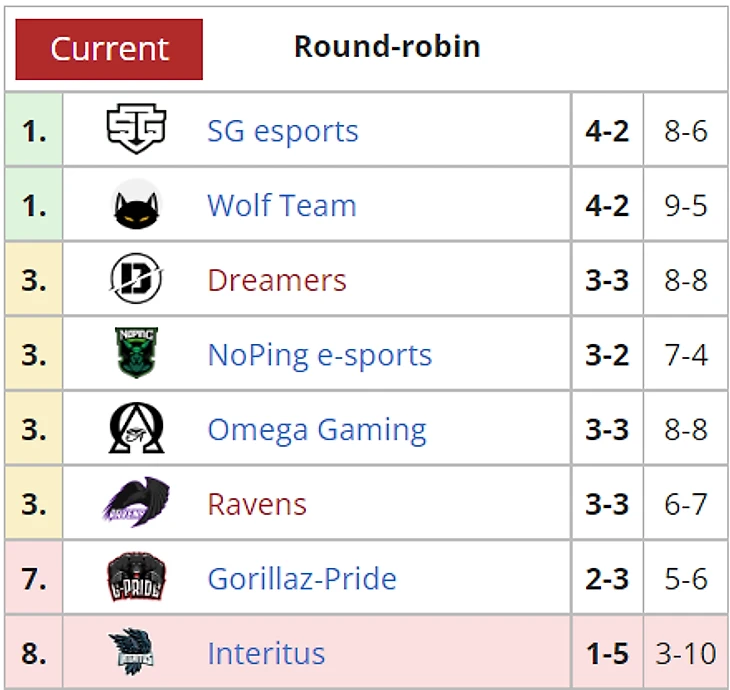Screen dimensions: 730x690
Task: Click the Interitus team logo
Action: pyautogui.click(x=134, y=653)
